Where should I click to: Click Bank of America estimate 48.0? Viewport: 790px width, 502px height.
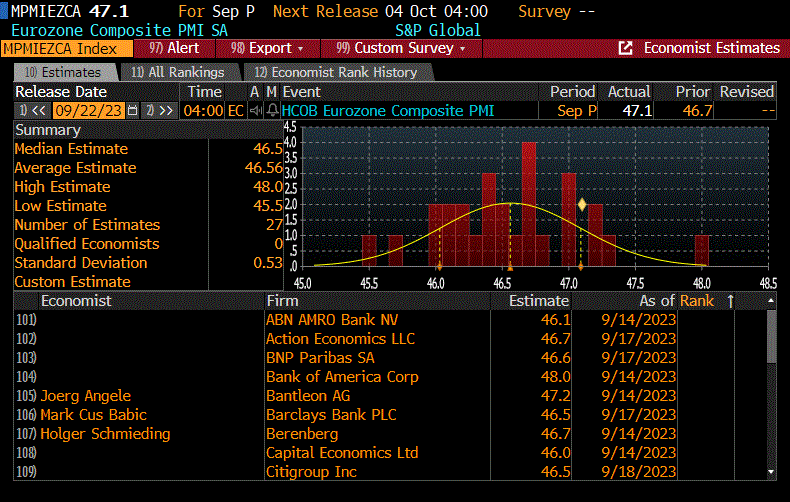[x=556, y=377]
